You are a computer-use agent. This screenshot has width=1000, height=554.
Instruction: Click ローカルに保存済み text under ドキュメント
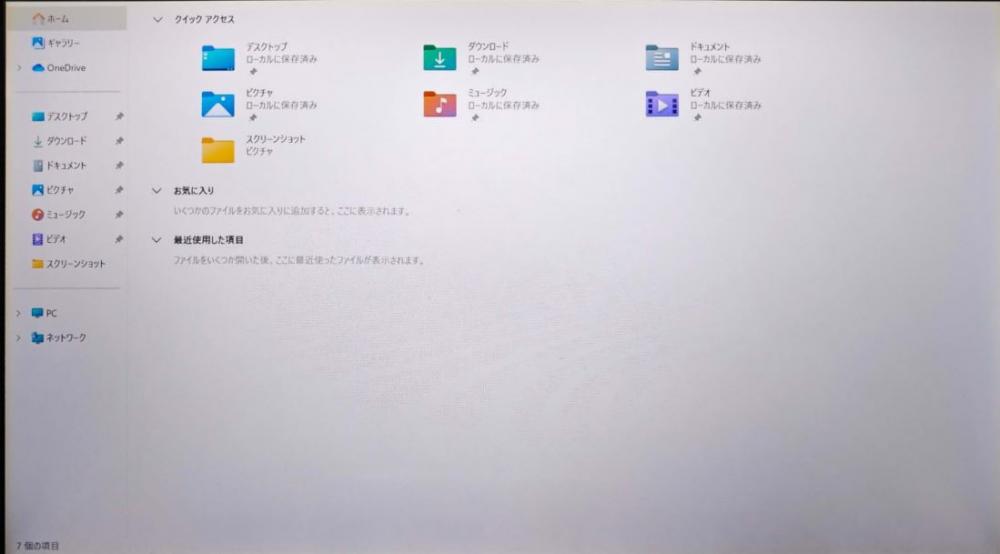tap(726, 59)
